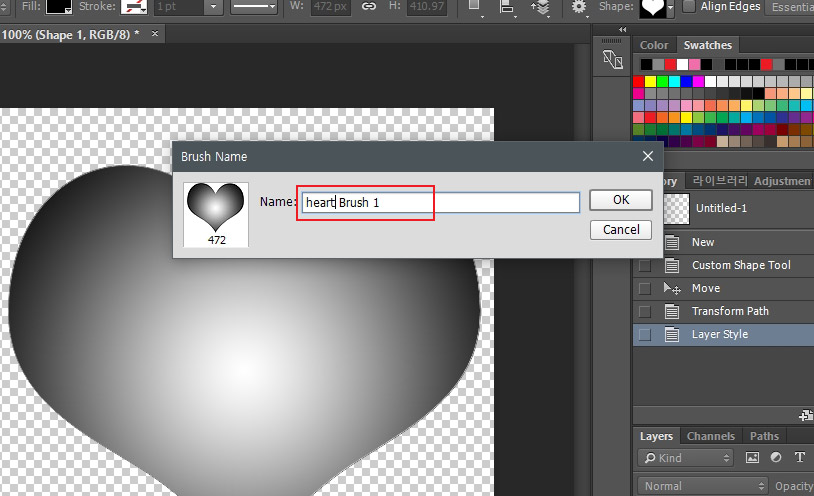Pick the pure blue swatch
814x496 pixels.
coord(686,82)
